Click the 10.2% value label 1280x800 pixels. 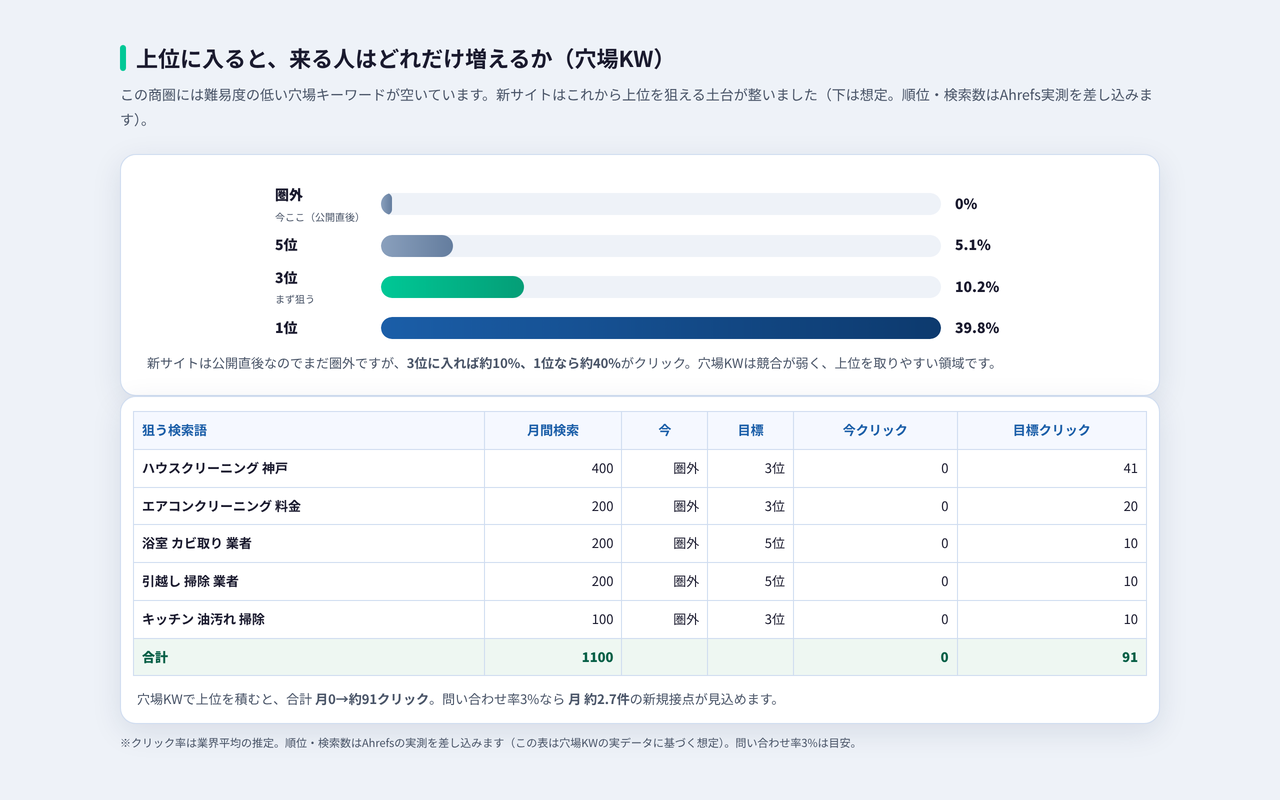977,287
